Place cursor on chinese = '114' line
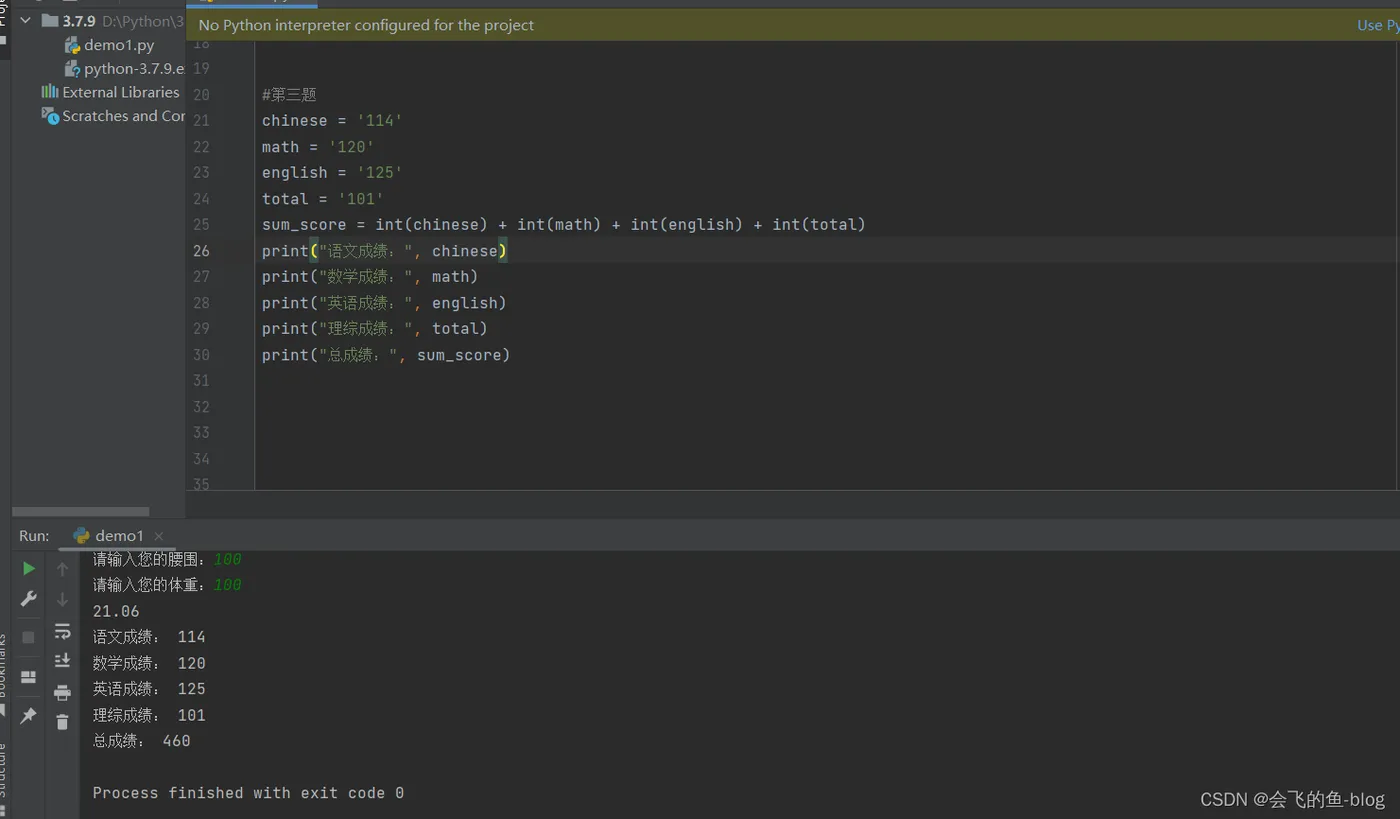 332,121
